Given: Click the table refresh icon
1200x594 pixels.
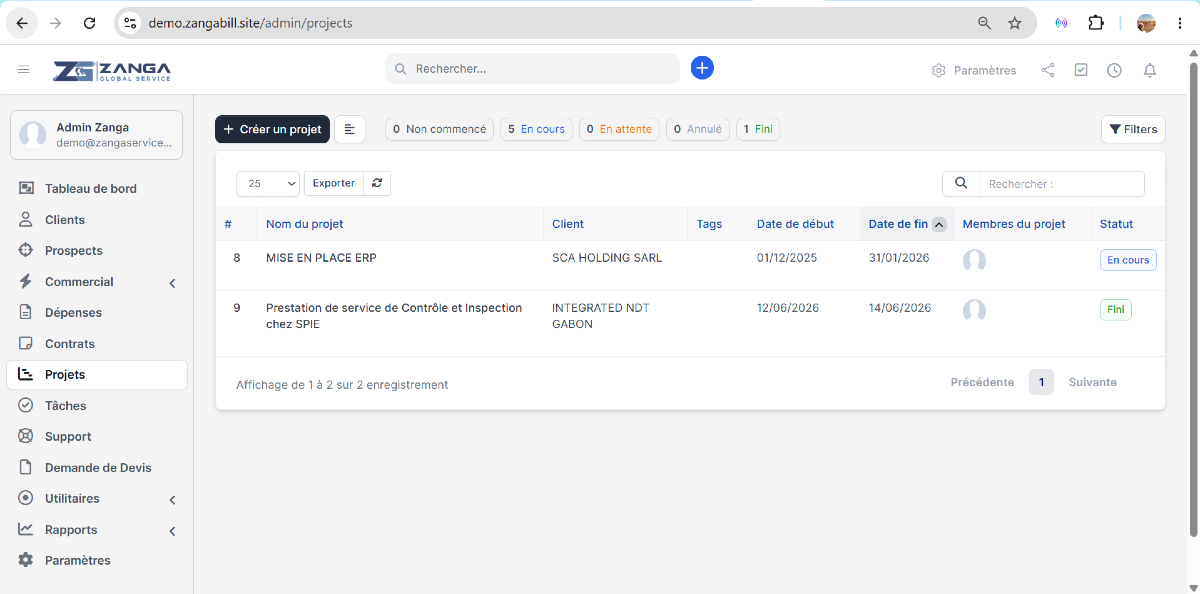Looking at the screenshot, I should pos(377,183).
